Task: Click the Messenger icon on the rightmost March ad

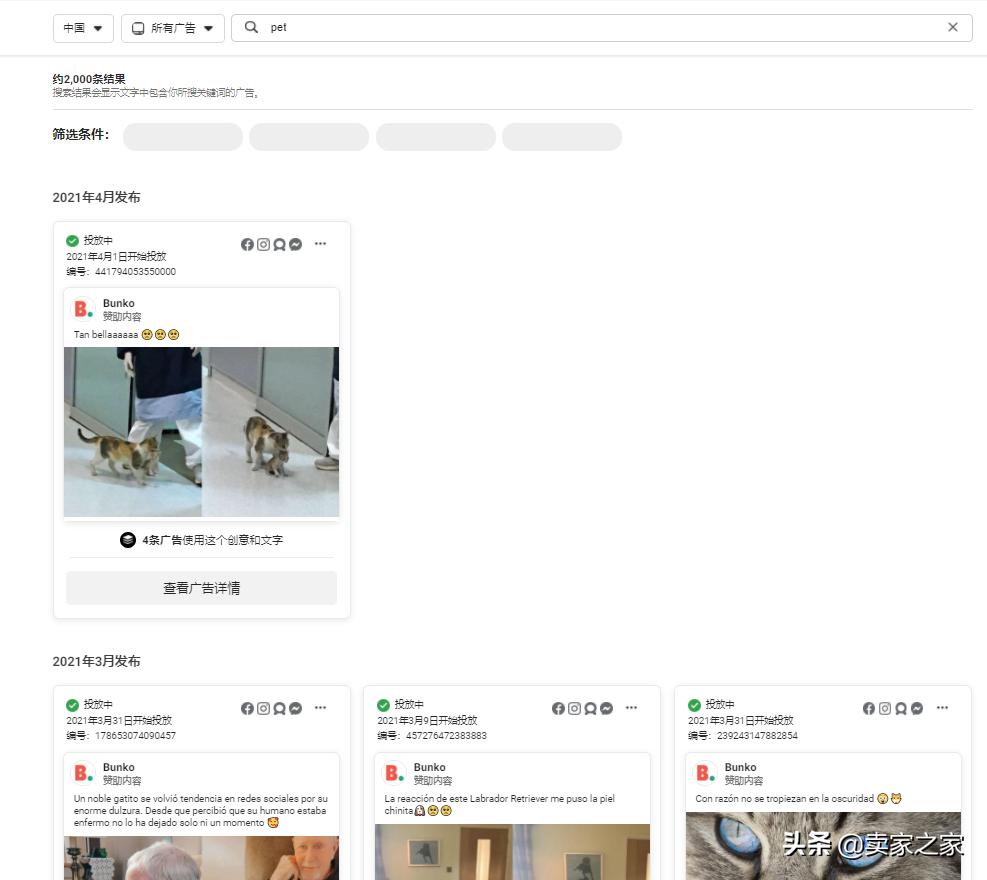Action: tap(917, 708)
